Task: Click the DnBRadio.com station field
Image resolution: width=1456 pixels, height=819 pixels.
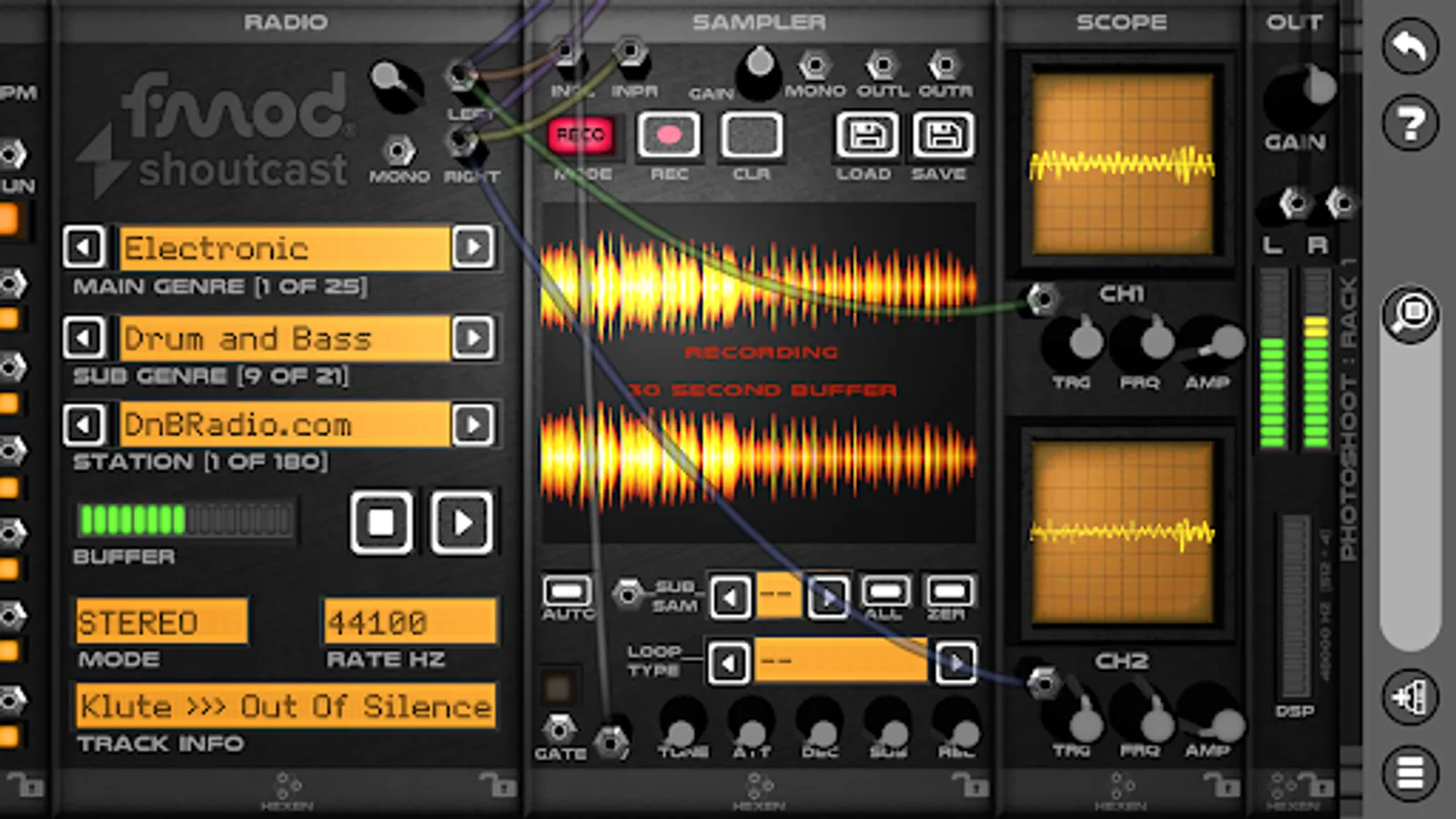Action: (x=285, y=424)
